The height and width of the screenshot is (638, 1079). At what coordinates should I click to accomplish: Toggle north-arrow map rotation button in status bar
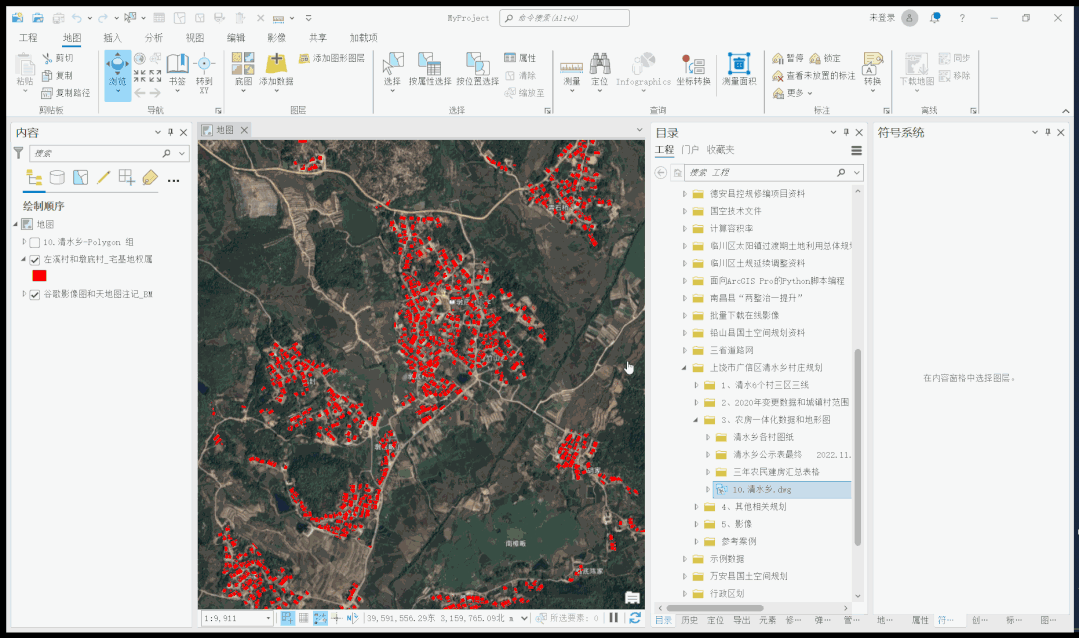click(x=352, y=618)
